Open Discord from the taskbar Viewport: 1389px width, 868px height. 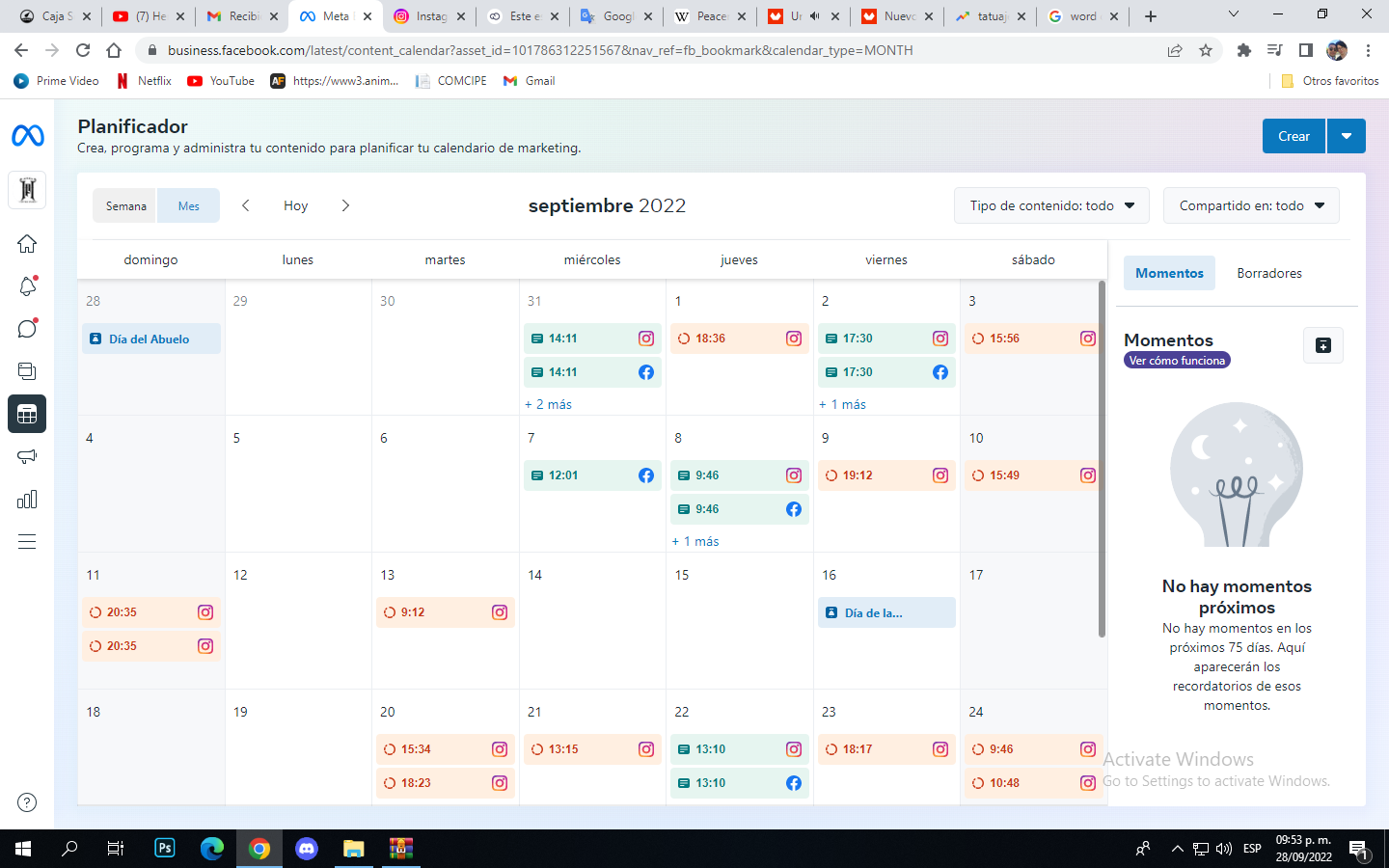(307, 849)
